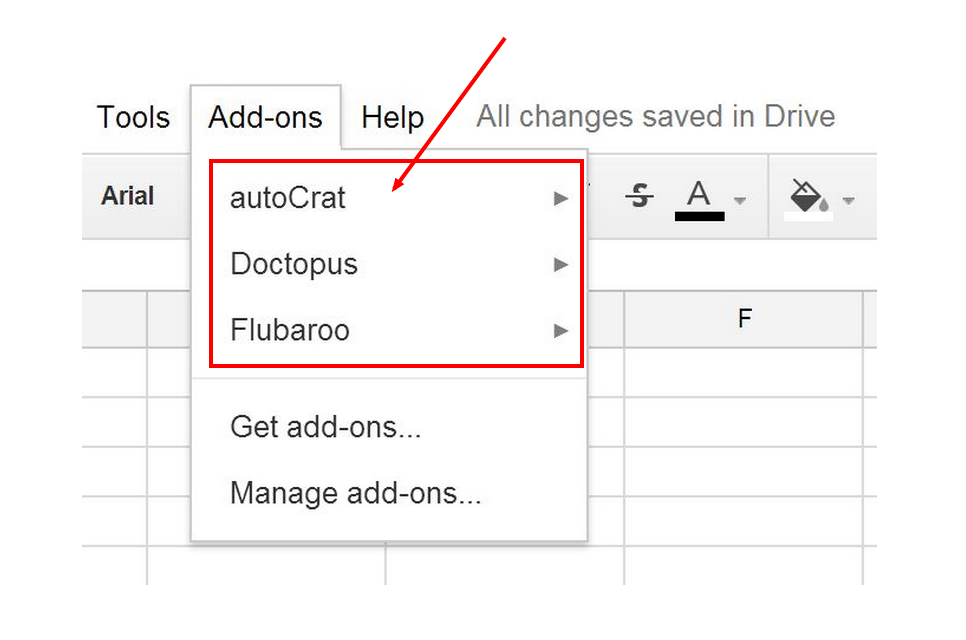Click 'Get add-ons...' menu entry
Screen dimensions: 966x640
tap(326, 427)
